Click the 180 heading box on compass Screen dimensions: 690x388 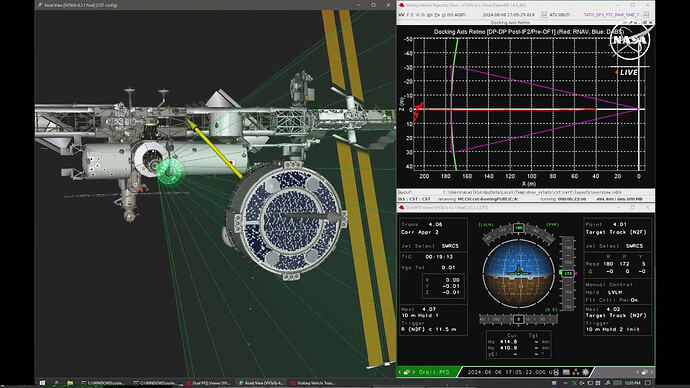518,228
